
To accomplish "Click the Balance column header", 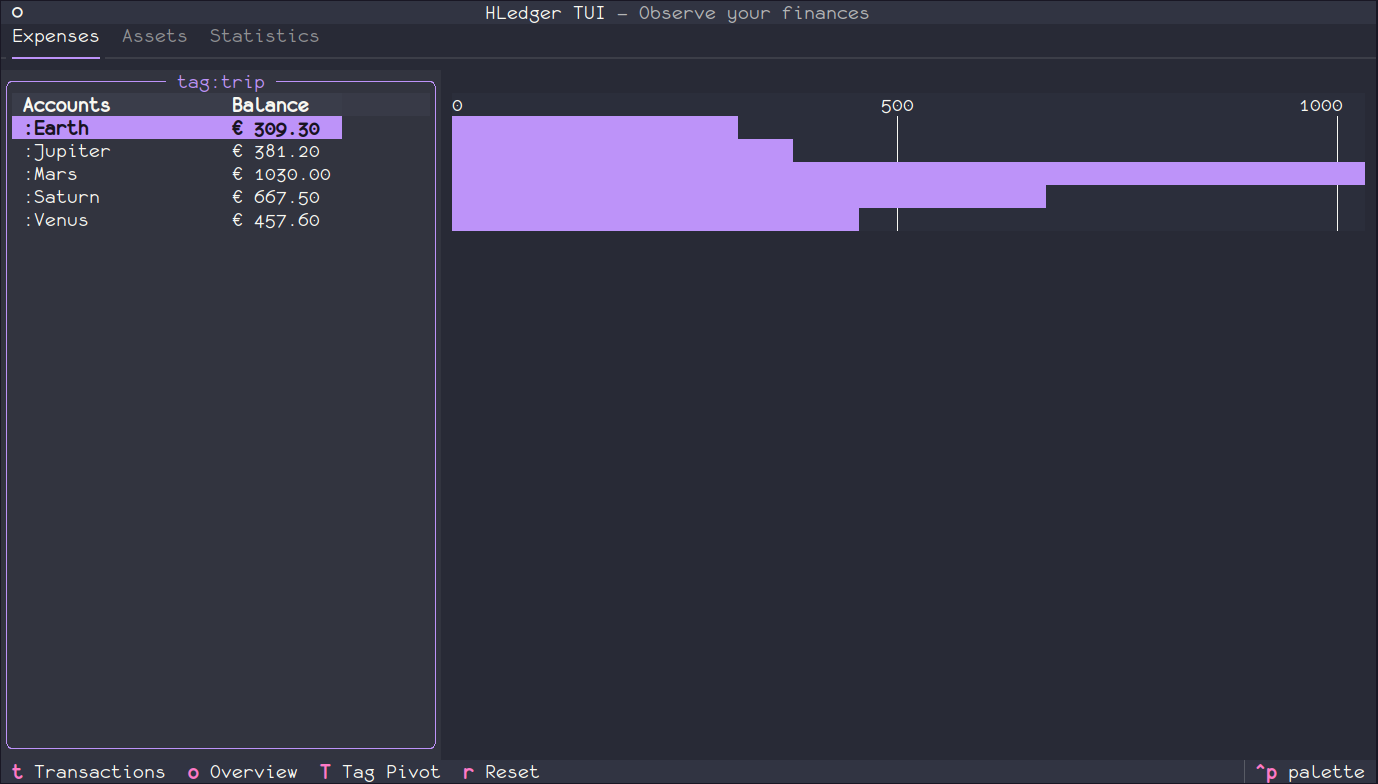I will tap(270, 104).
